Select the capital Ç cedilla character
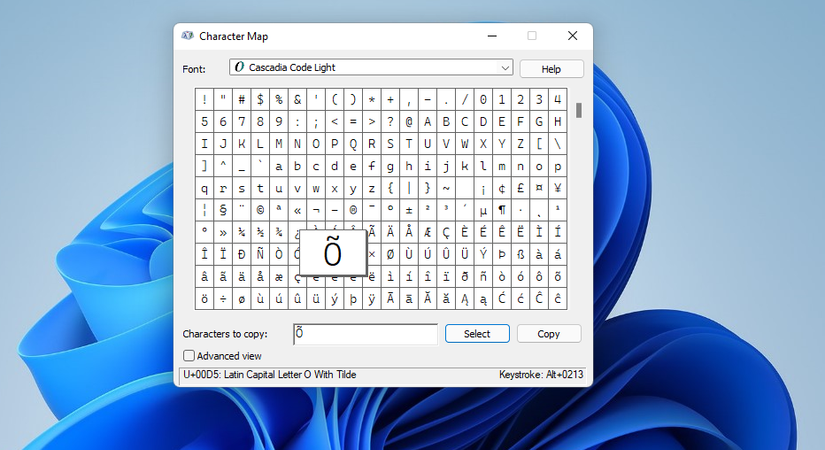Screen dimensions: 825x450 click(x=446, y=232)
